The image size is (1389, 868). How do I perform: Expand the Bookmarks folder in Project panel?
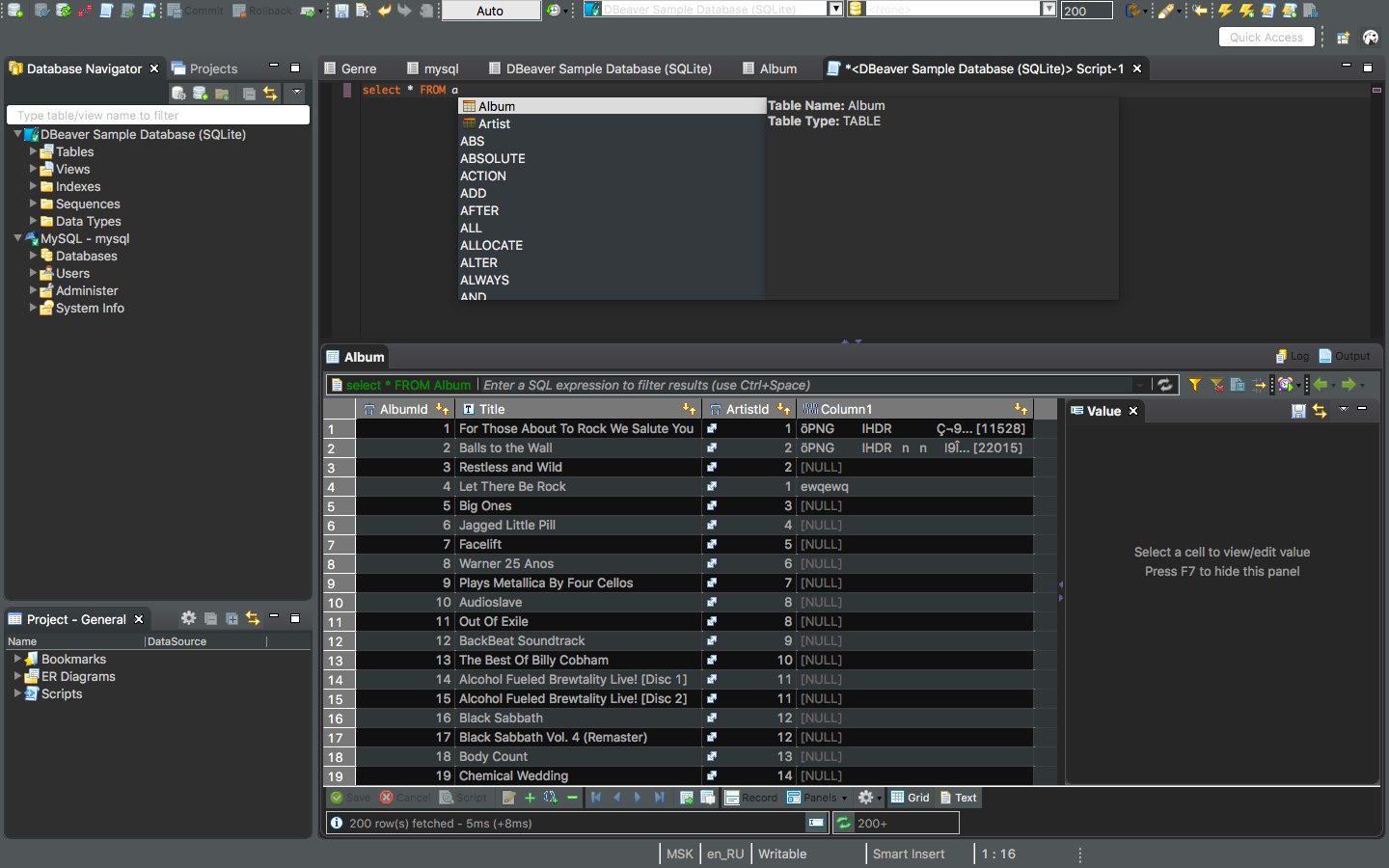point(17,659)
